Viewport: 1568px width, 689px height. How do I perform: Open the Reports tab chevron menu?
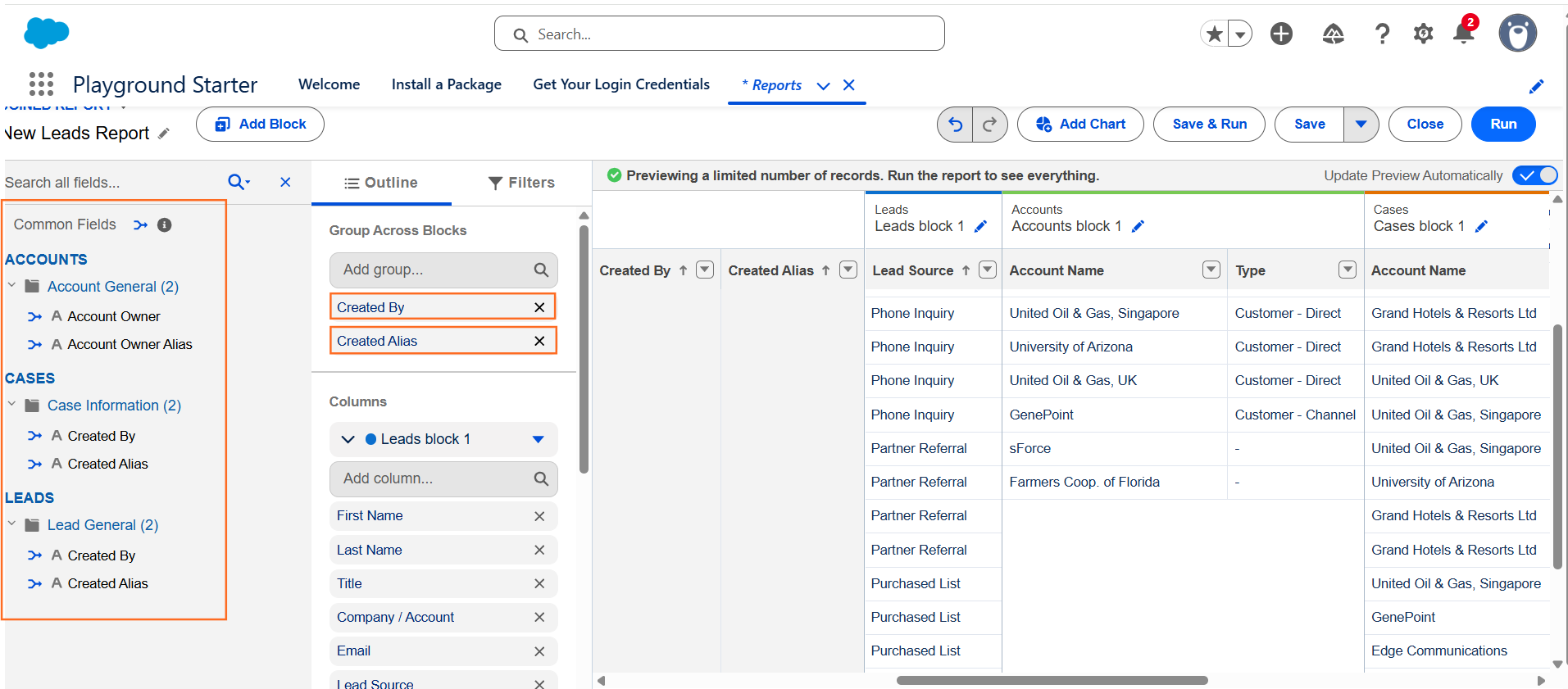click(x=823, y=86)
